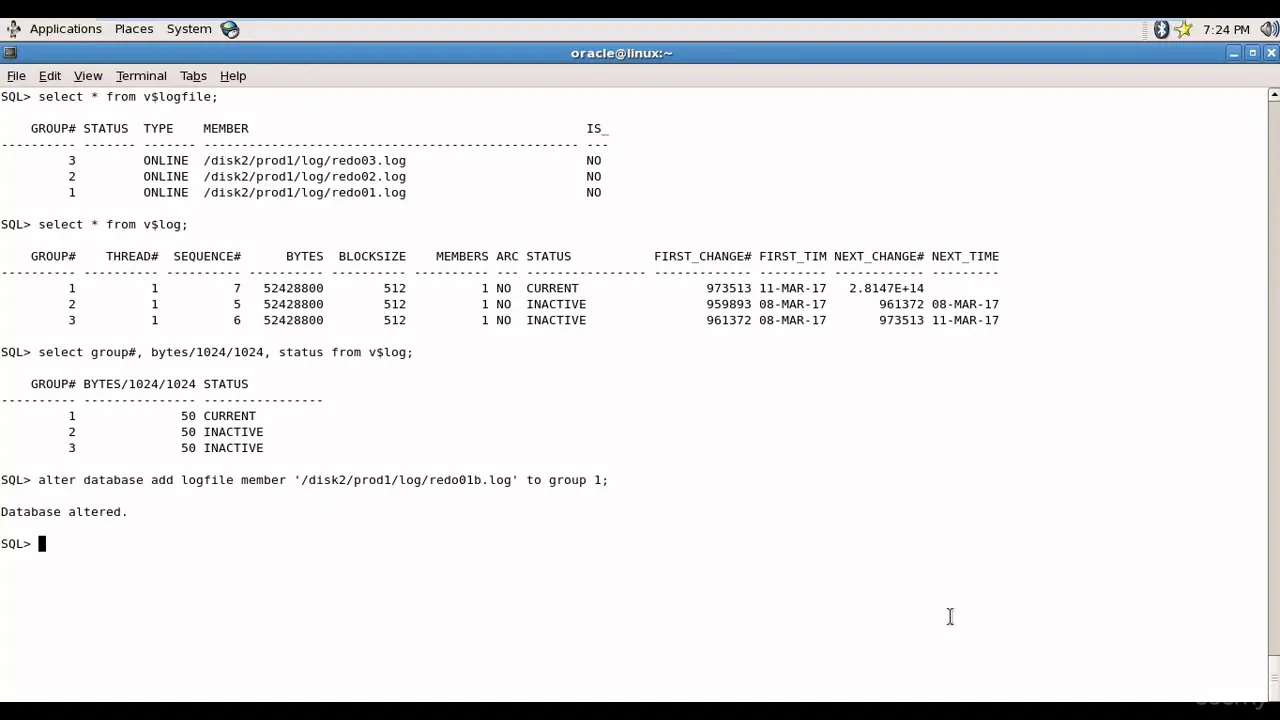Click the last SQL> prompt with cursor
The height and width of the screenshot is (720, 1280).
(x=23, y=544)
